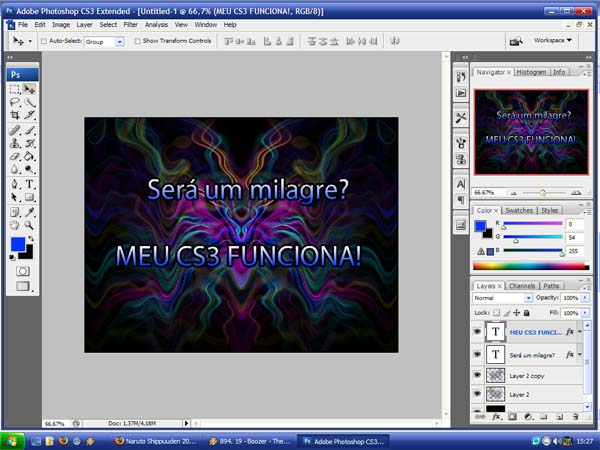Enable Show Transform Controls checkbox
The image size is (600, 450).
pos(137,41)
